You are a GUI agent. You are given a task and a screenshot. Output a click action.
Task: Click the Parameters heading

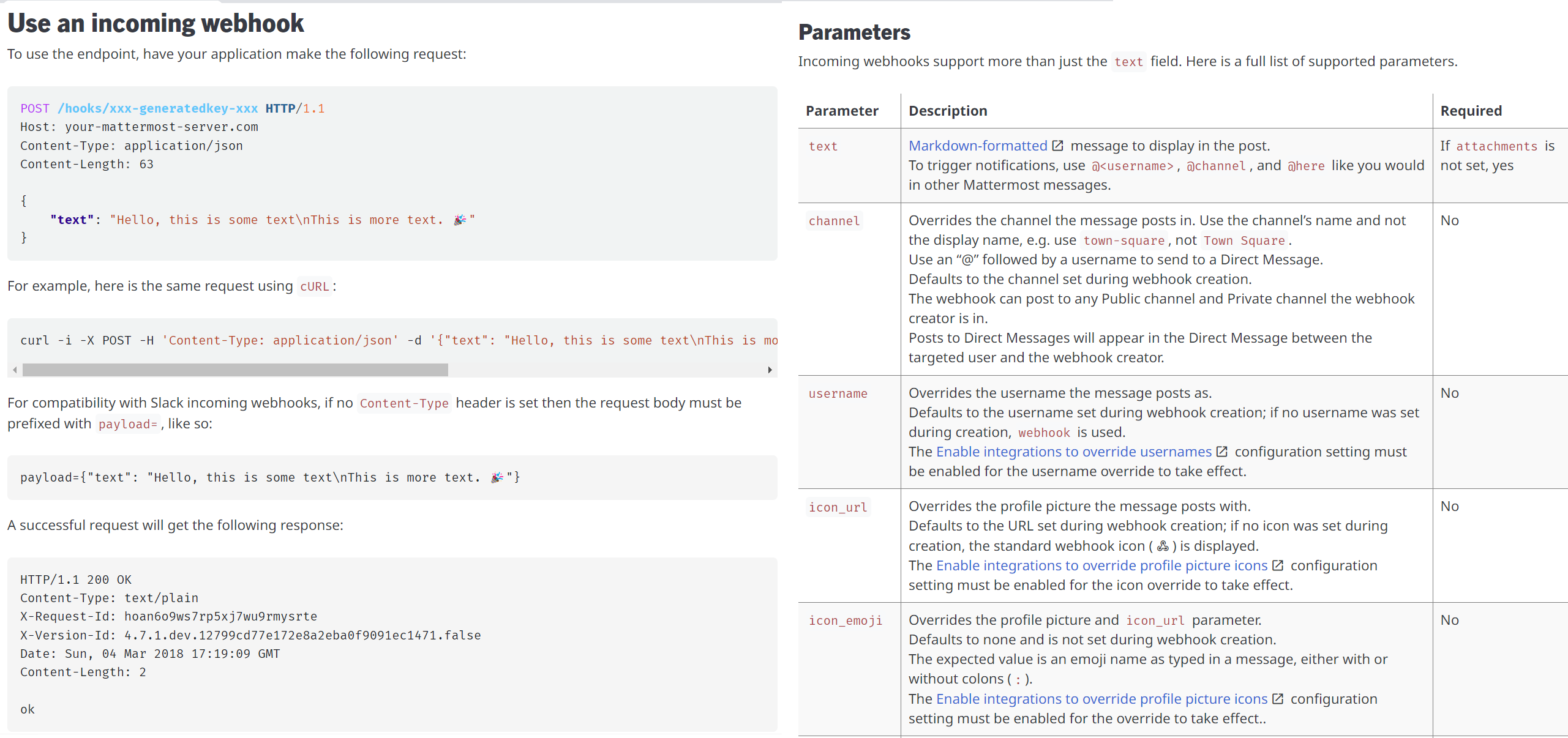(854, 32)
